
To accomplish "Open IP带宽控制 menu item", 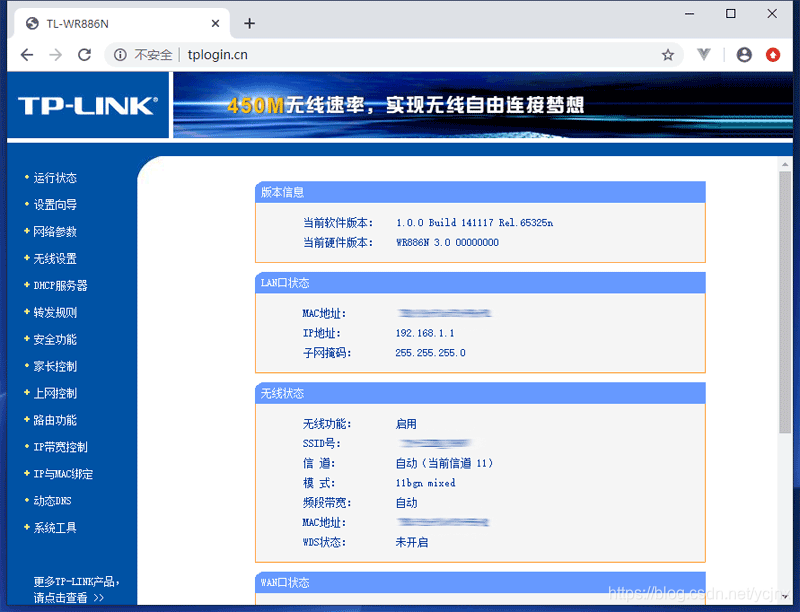I will coord(60,447).
